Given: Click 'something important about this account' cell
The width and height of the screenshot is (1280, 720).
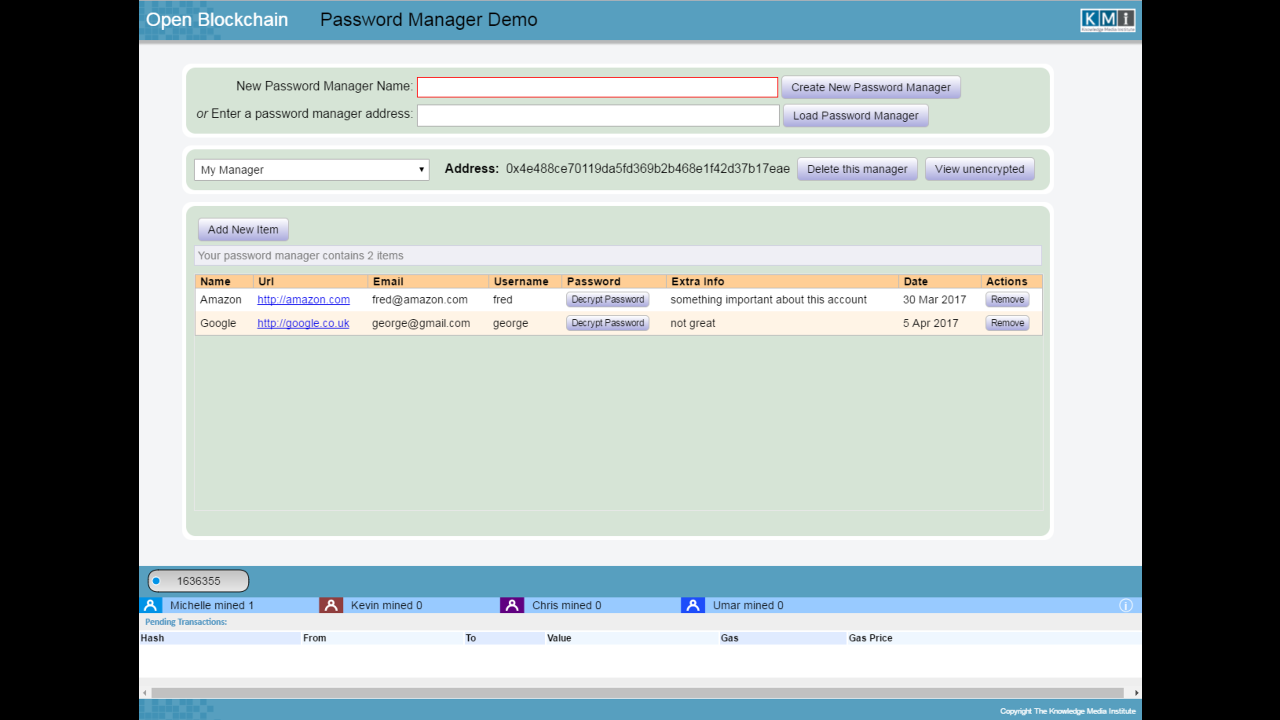Looking at the screenshot, I should [x=769, y=299].
